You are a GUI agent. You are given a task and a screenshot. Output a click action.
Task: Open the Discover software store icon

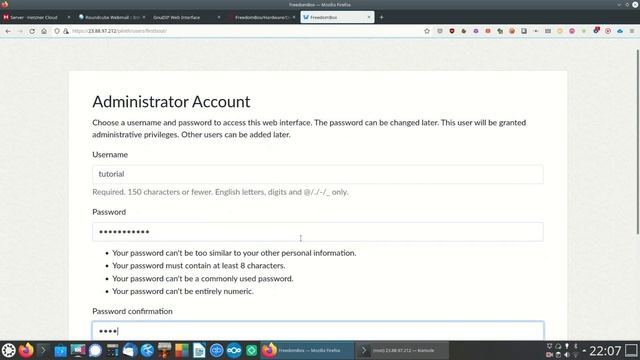[x=60, y=350]
